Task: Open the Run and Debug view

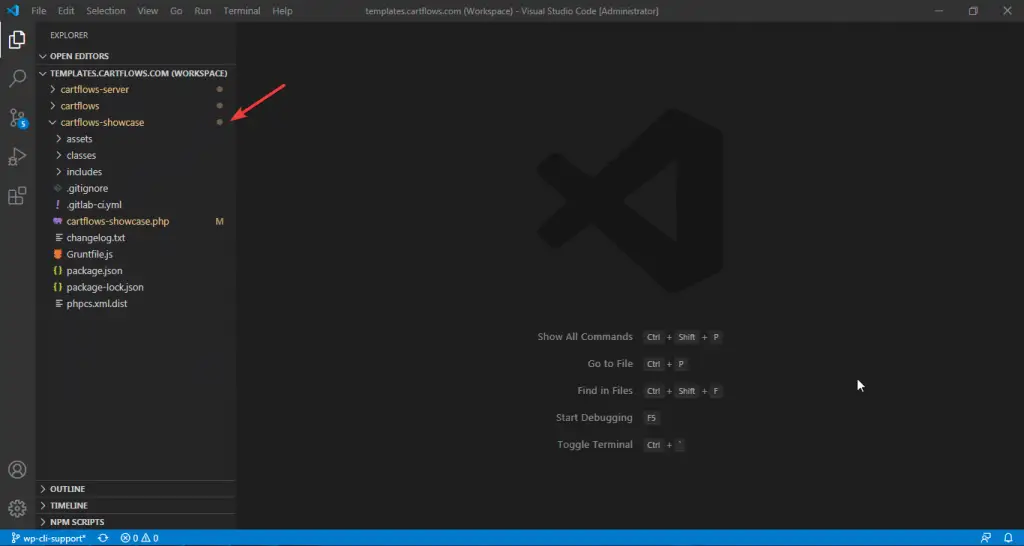Action: (x=17, y=157)
